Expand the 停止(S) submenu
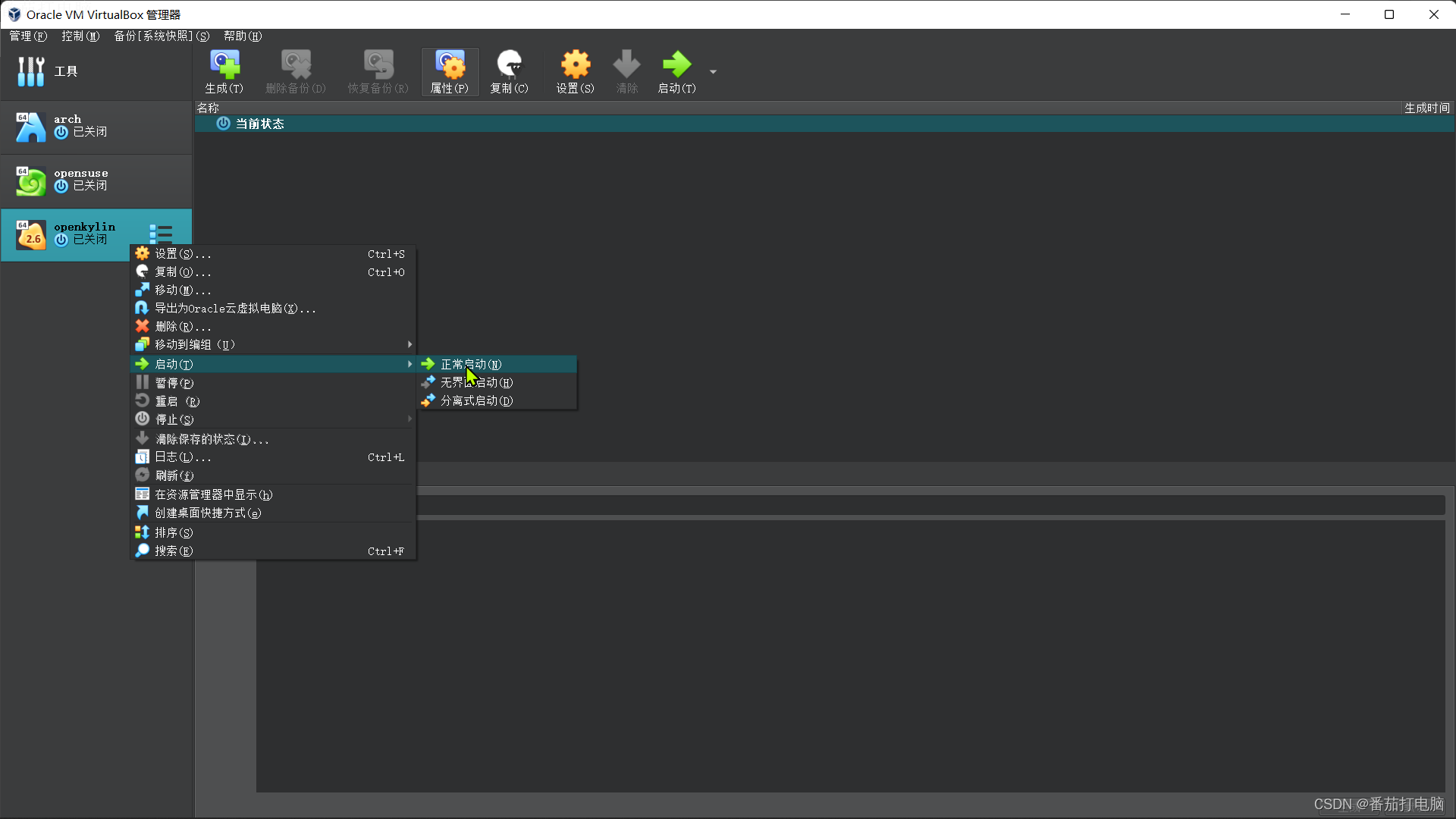The height and width of the screenshot is (819, 1456). pos(273,419)
